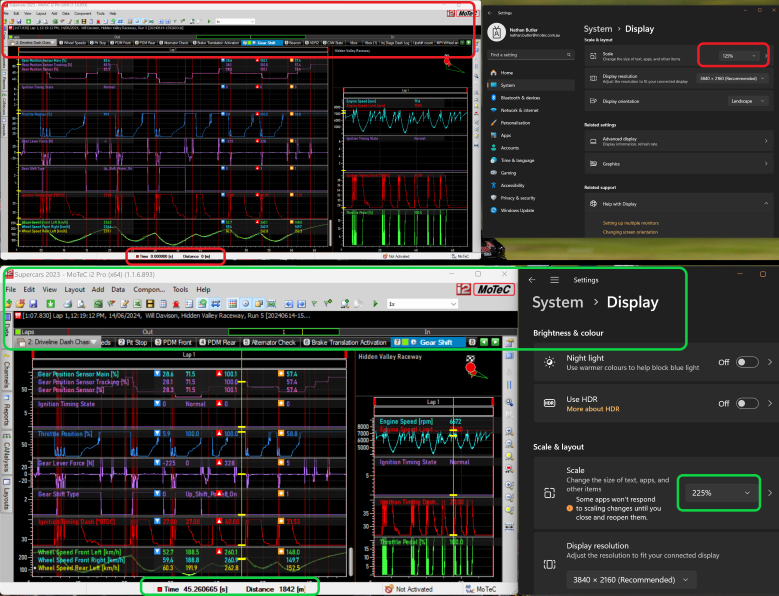Screen dimensions: 779x596
Task: Open Layout menu in larger MoTeC window
Action: tap(75, 289)
